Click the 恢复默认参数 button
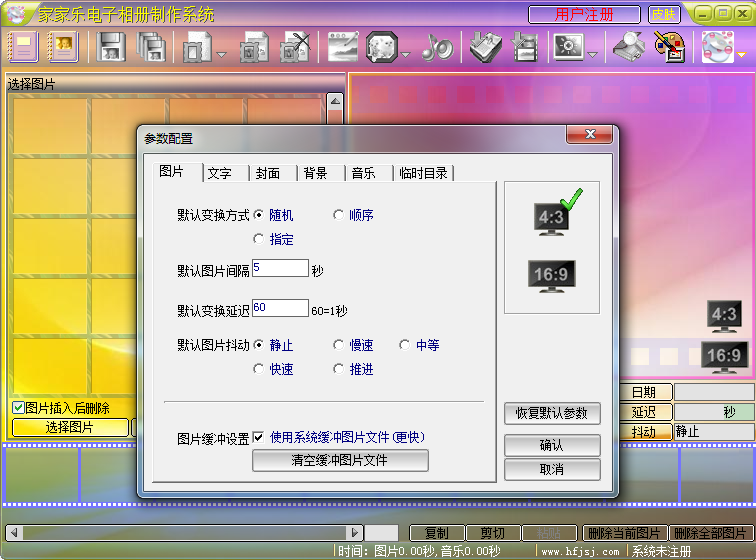This screenshot has height=560, width=756. (x=552, y=413)
